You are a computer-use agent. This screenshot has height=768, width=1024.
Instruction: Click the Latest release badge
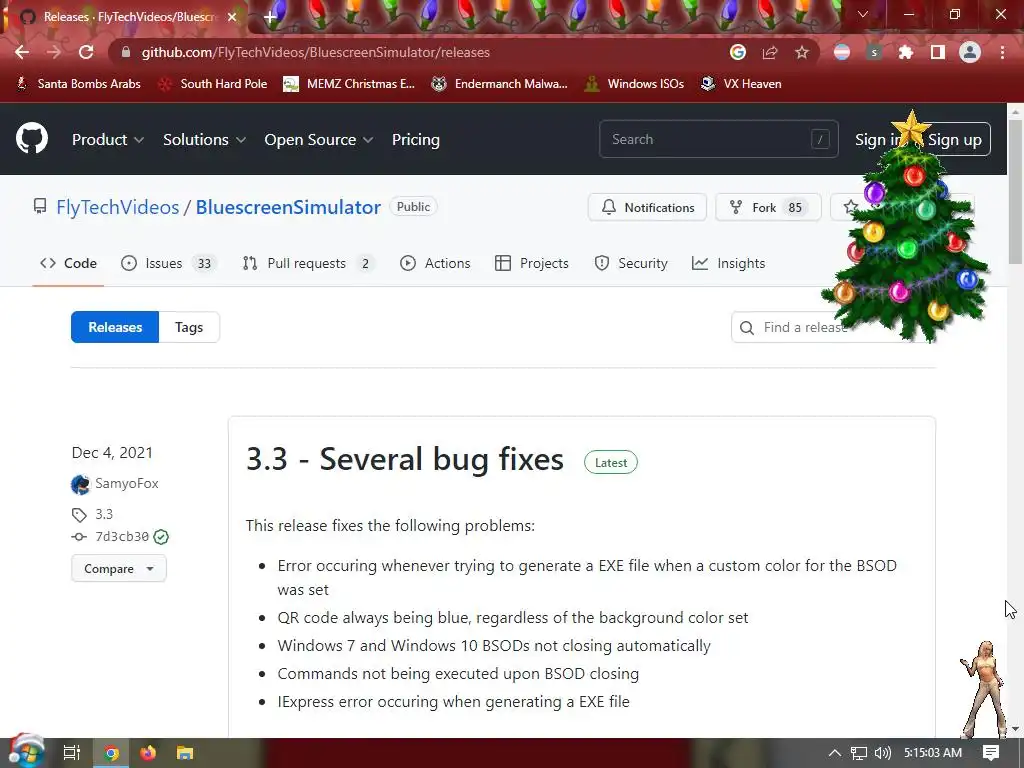tap(611, 462)
